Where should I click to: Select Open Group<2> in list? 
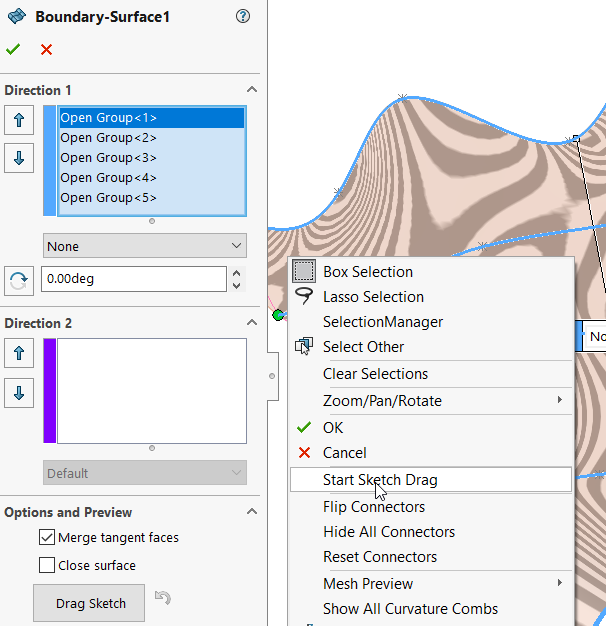pos(152,138)
